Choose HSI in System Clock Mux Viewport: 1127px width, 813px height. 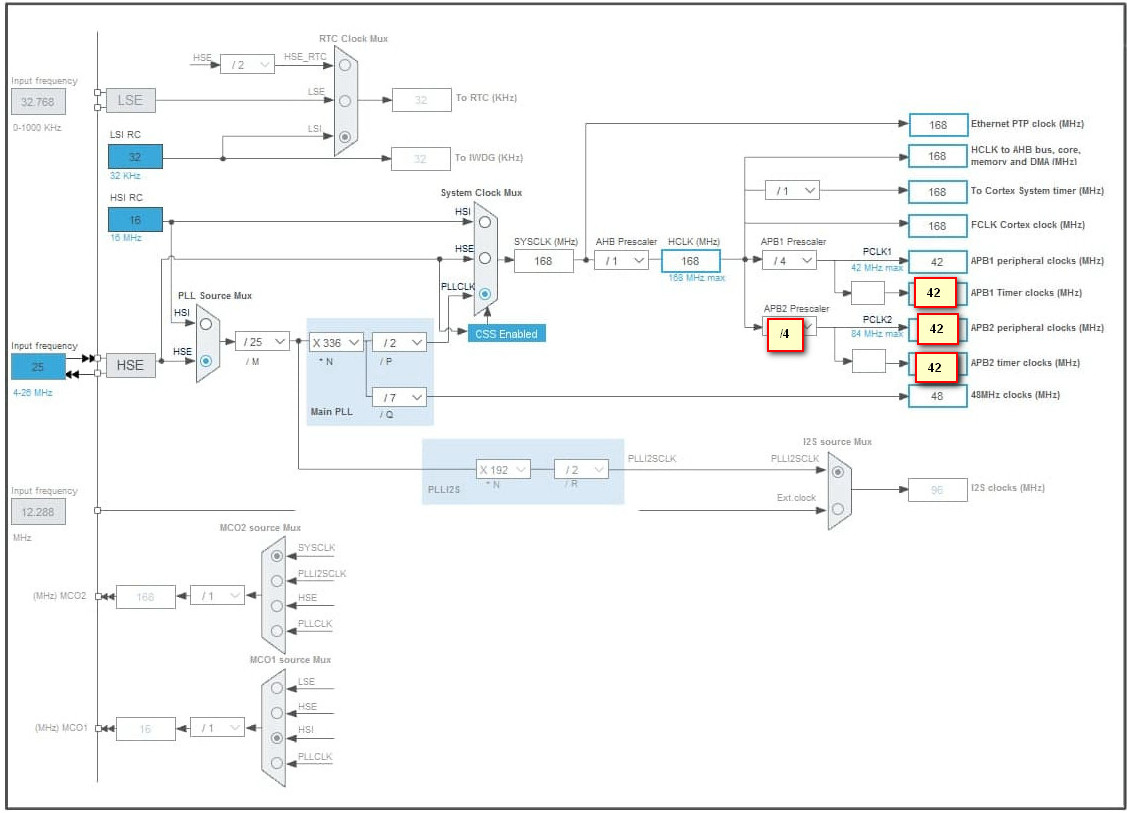pos(485,222)
